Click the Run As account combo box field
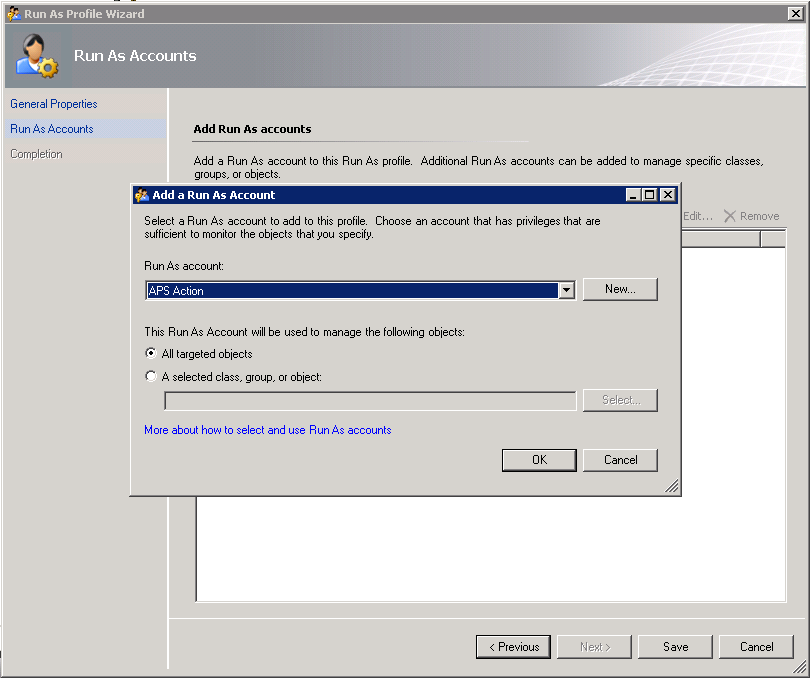The height and width of the screenshot is (678, 810). 350,289
